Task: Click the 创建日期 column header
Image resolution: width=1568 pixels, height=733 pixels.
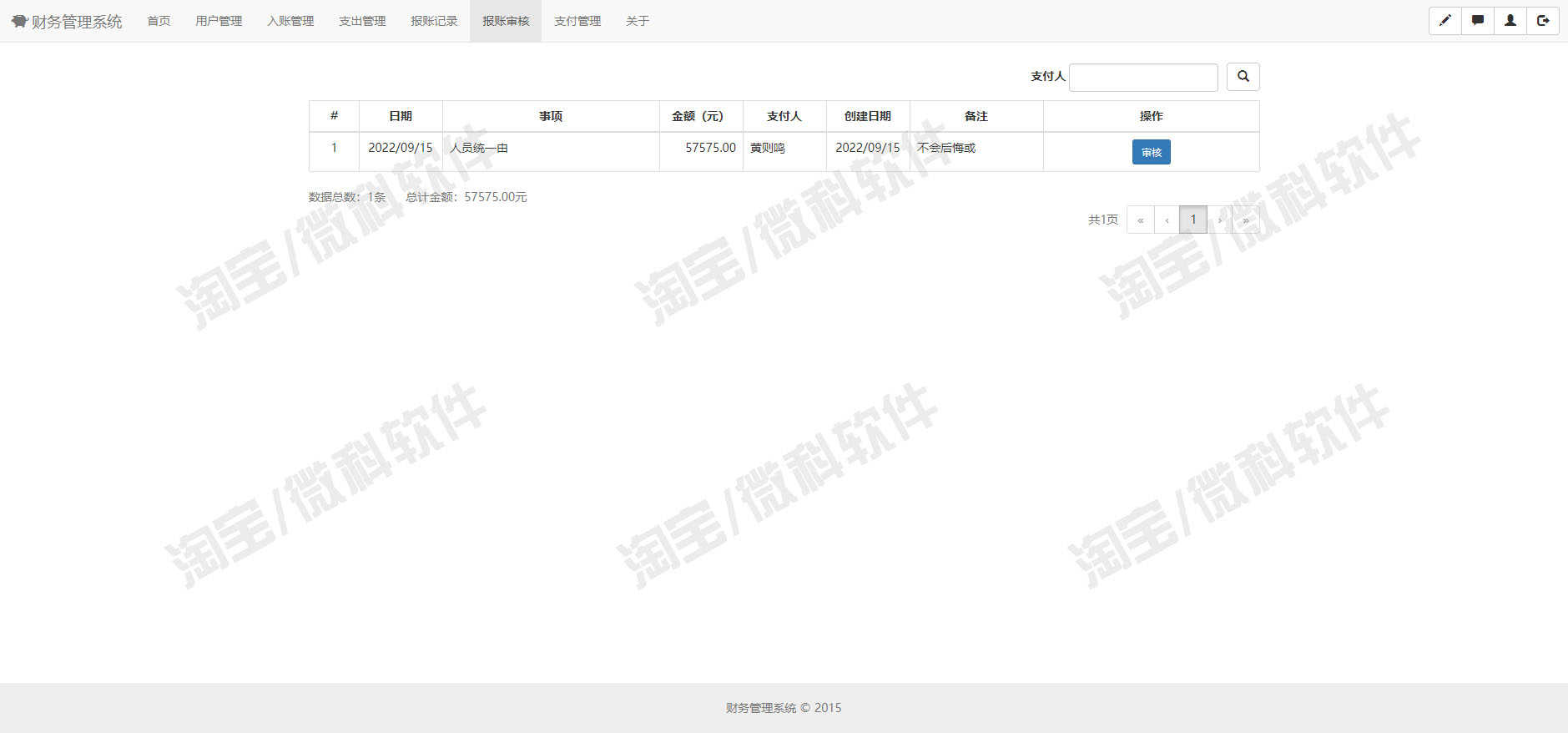Action: coord(868,116)
